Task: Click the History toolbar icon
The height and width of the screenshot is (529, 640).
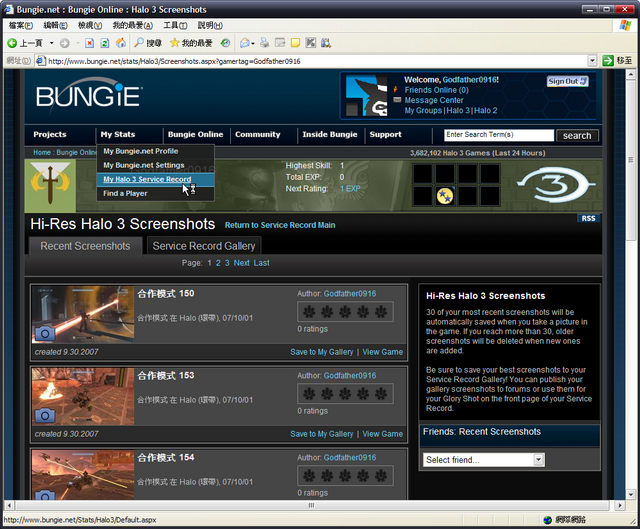Action: point(225,43)
